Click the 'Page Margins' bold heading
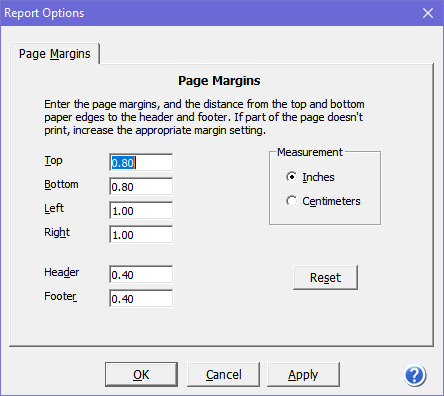 (x=219, y=81)
